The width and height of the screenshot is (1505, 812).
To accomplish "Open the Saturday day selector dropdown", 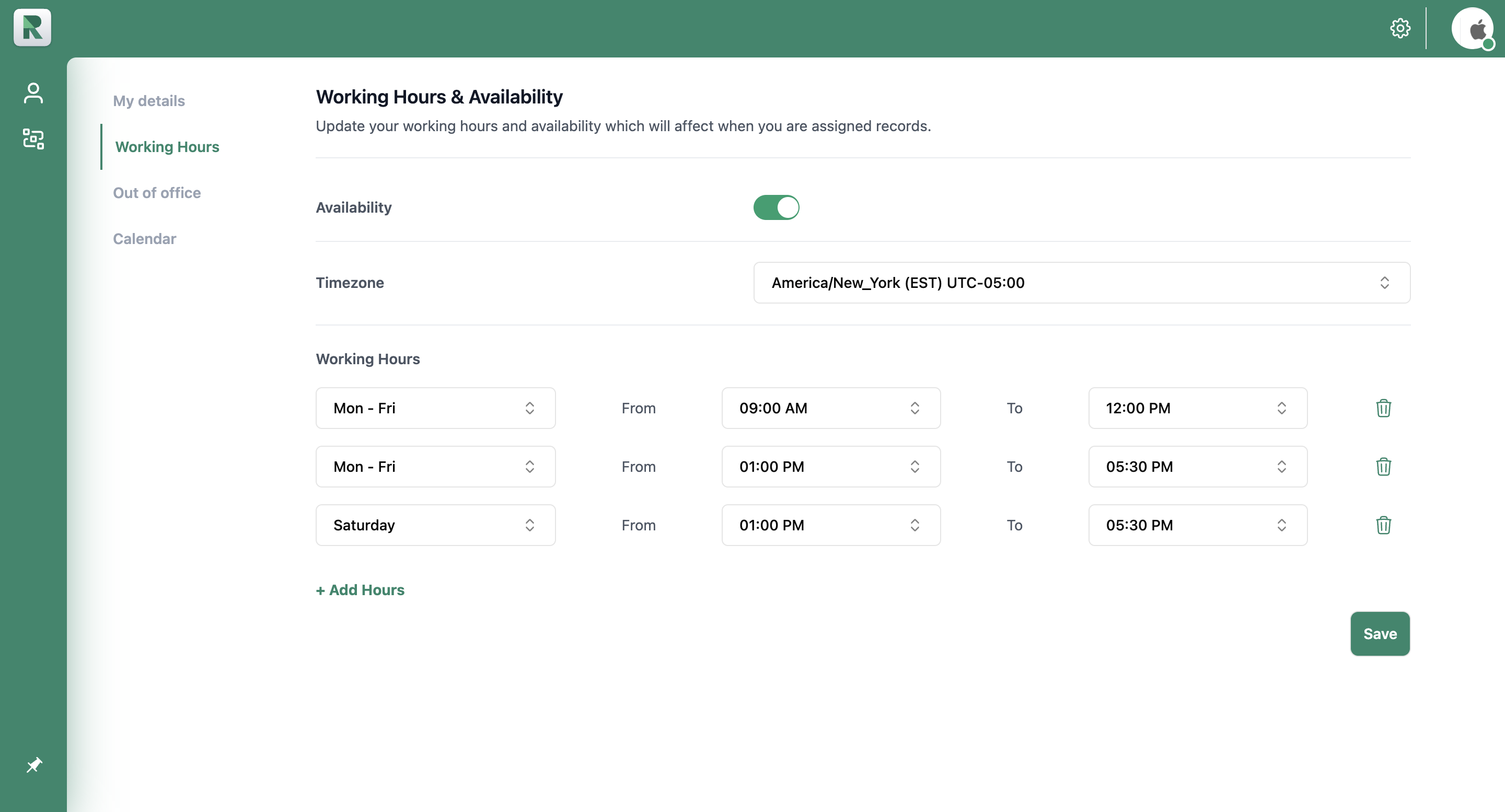I will pos(435,525).
